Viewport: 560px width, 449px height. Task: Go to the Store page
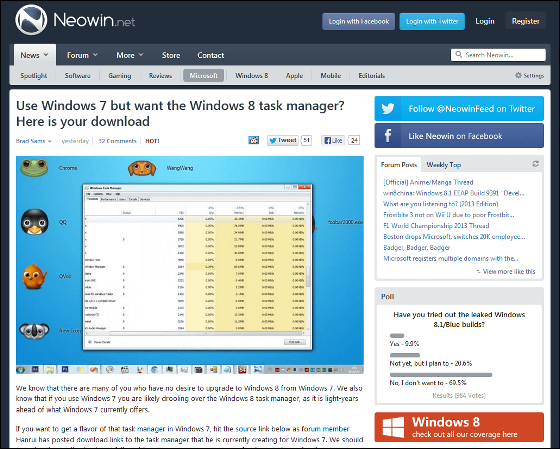(x=171, y=55)
